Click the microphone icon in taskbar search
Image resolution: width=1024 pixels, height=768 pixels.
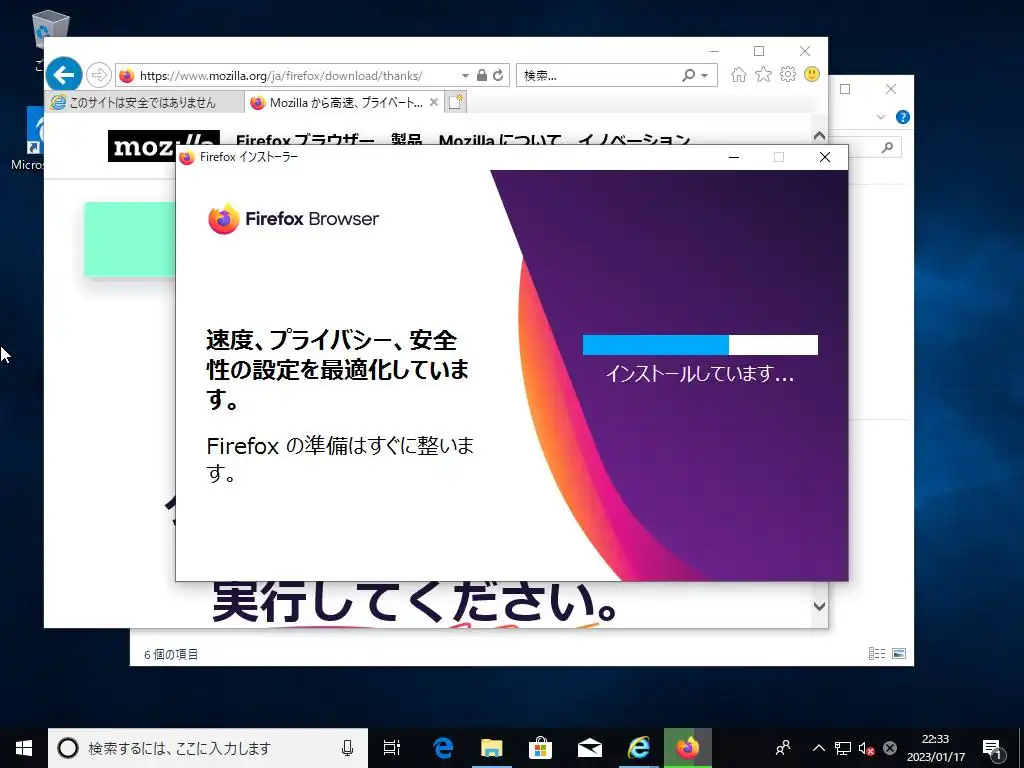(347, 748)
